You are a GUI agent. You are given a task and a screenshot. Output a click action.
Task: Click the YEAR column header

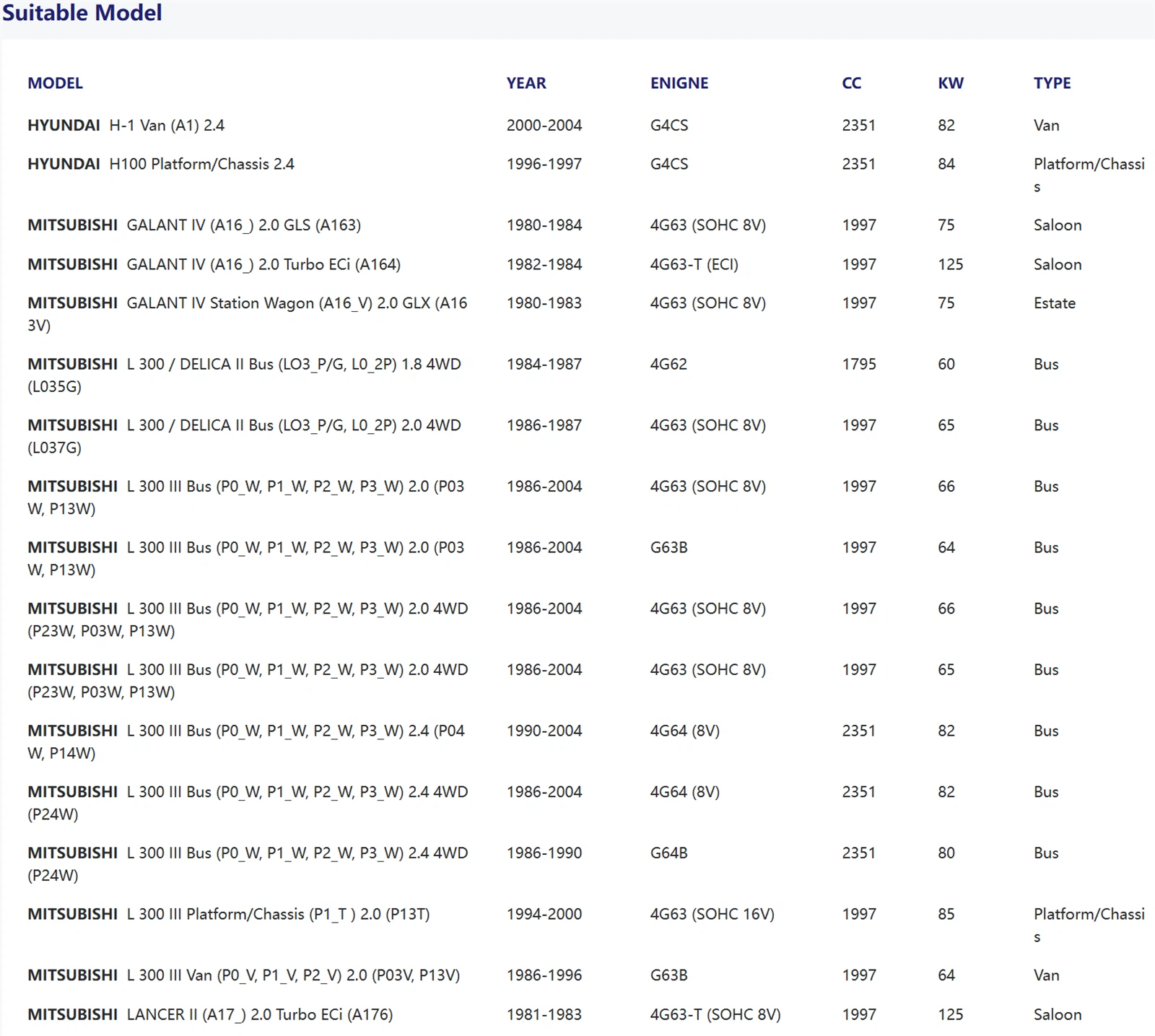click(526, 83)
